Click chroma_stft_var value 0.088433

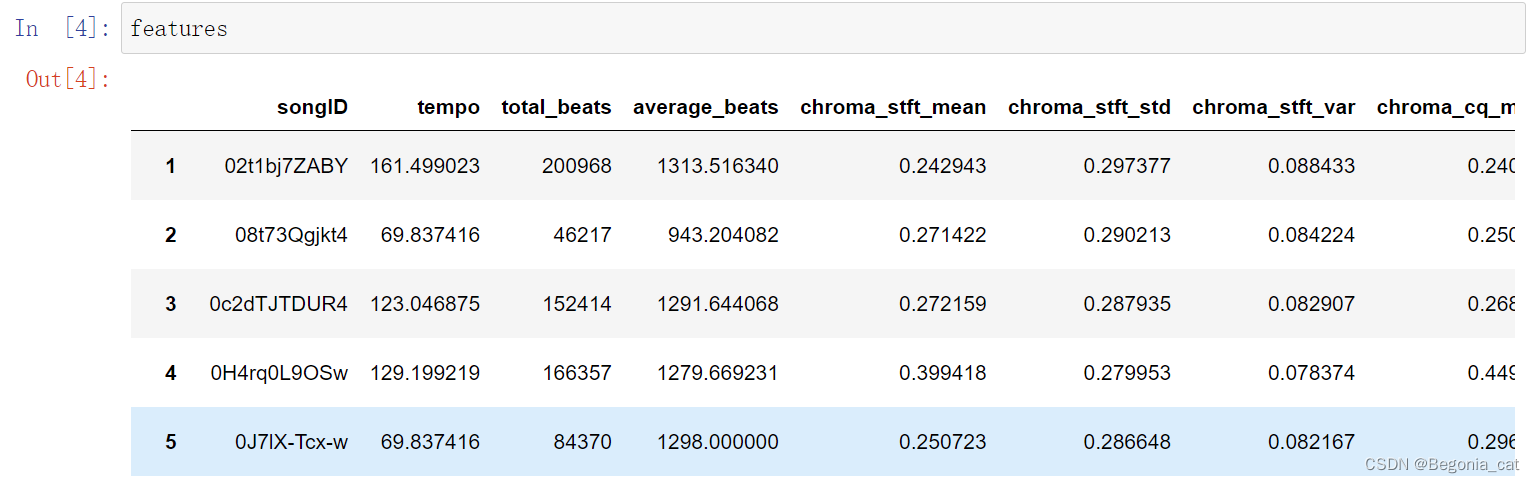[1312, 166]
